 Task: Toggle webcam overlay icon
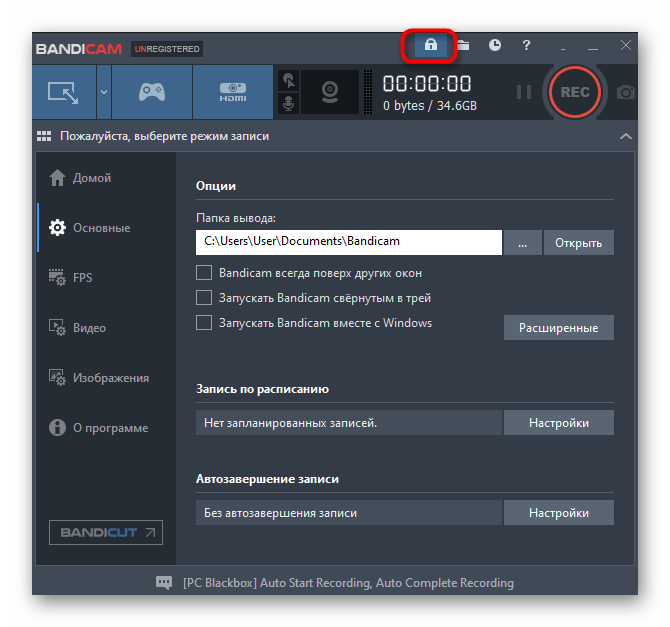pos(330,92)
